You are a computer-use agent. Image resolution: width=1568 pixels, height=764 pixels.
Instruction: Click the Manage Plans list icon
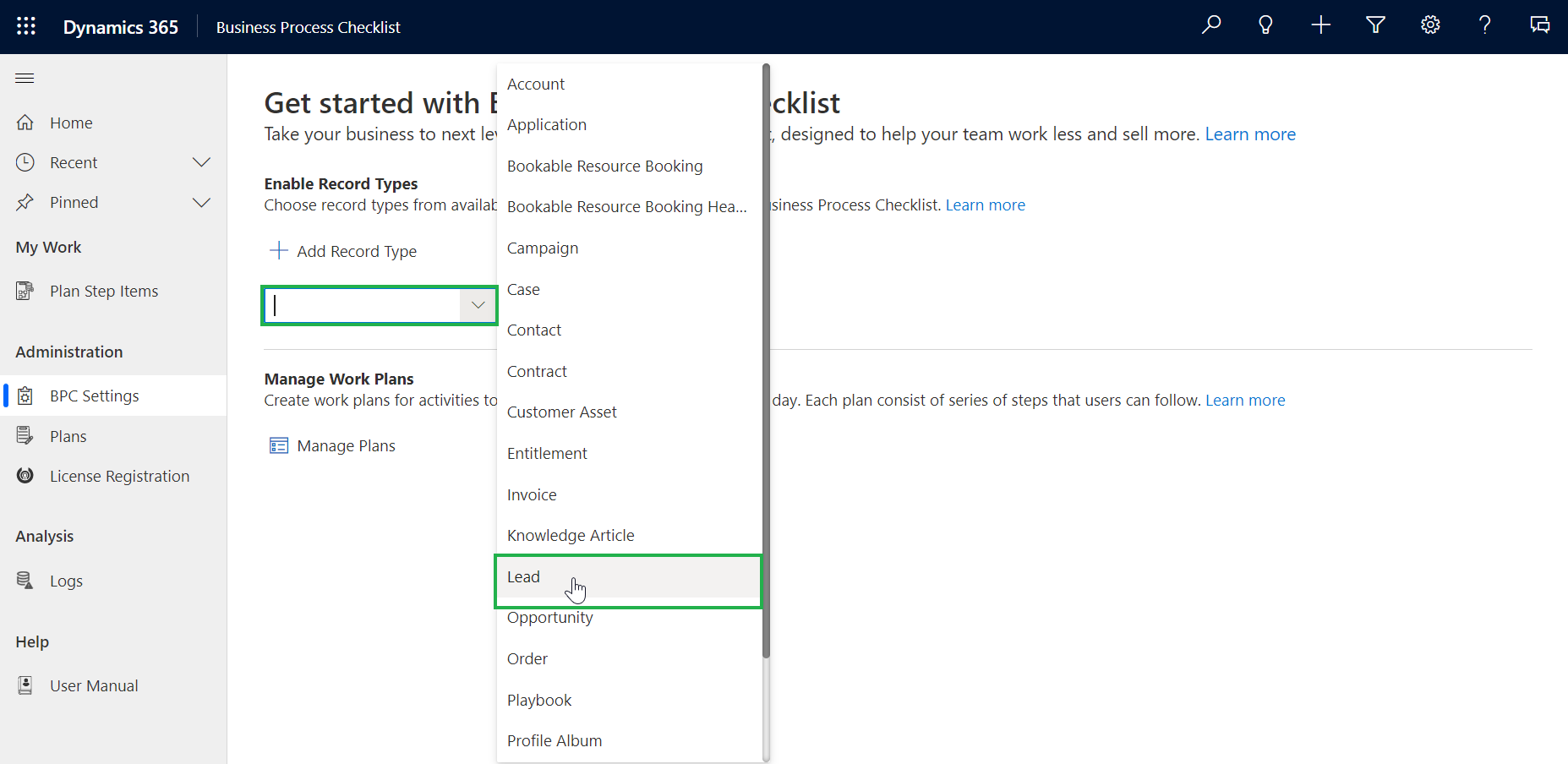tap(279, 445)
